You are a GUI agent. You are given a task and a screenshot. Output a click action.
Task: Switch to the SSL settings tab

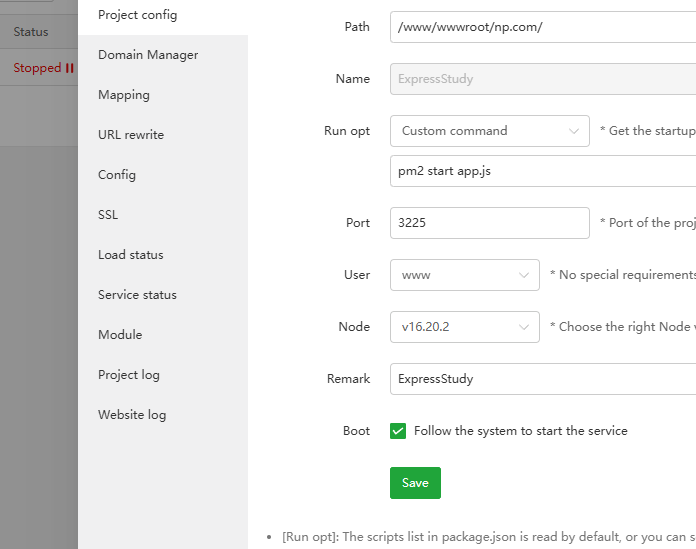point(108,215)
